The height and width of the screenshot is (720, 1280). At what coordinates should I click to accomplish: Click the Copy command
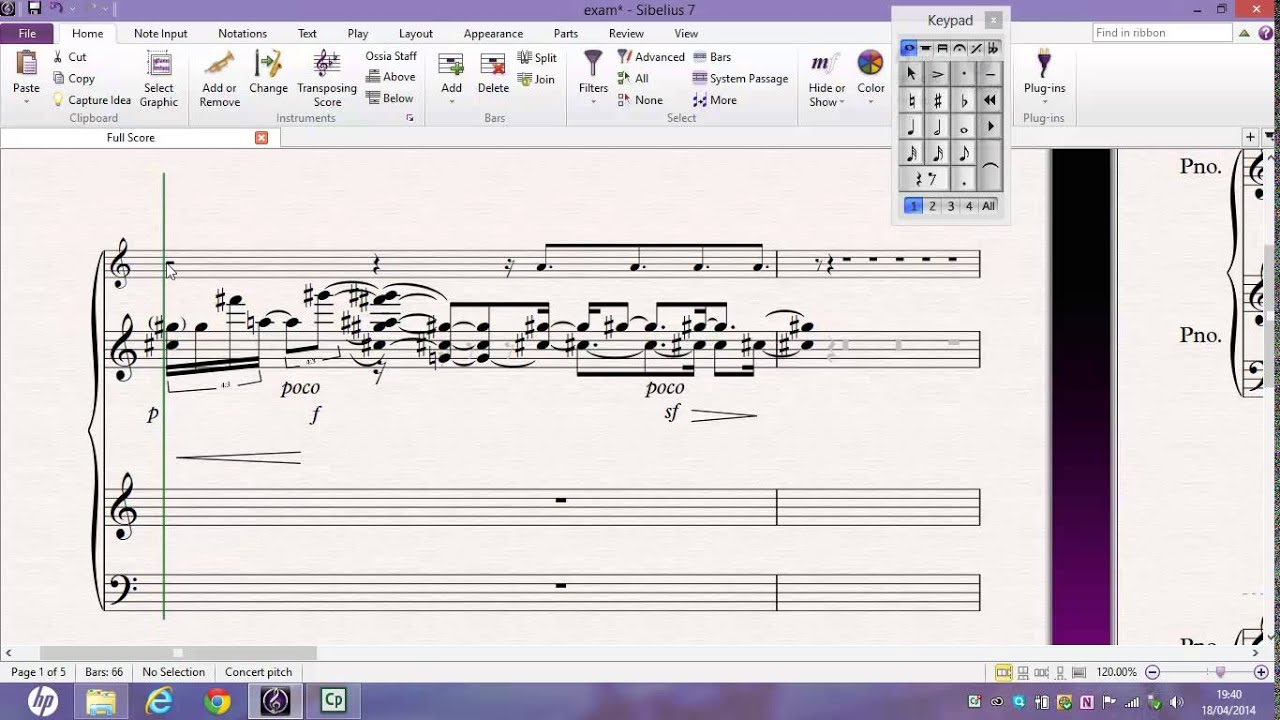pos(74,79)
